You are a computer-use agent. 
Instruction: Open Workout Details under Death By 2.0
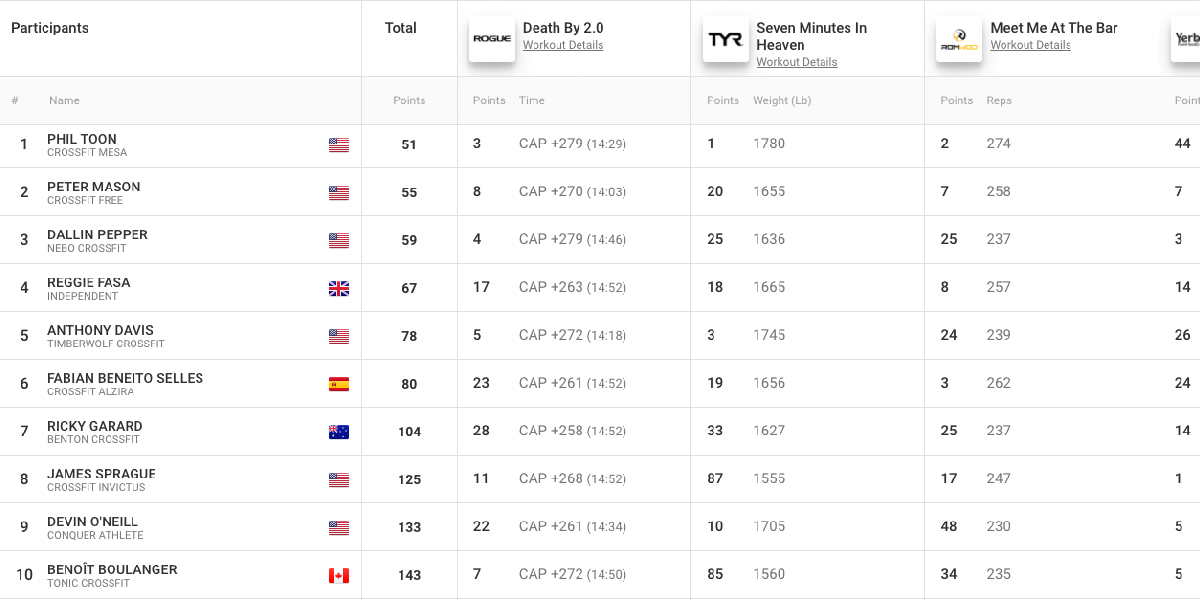pyautogui.click(x=563, y=45)
